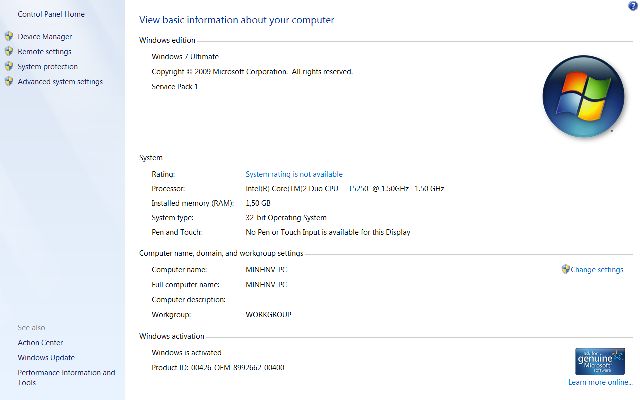Click the Windows activation section header
This screenshot has width=640, height=400.
[172, 336]
